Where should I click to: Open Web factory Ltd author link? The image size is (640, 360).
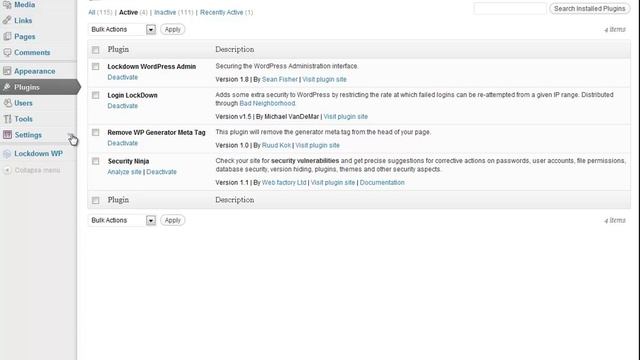(284, 182)
